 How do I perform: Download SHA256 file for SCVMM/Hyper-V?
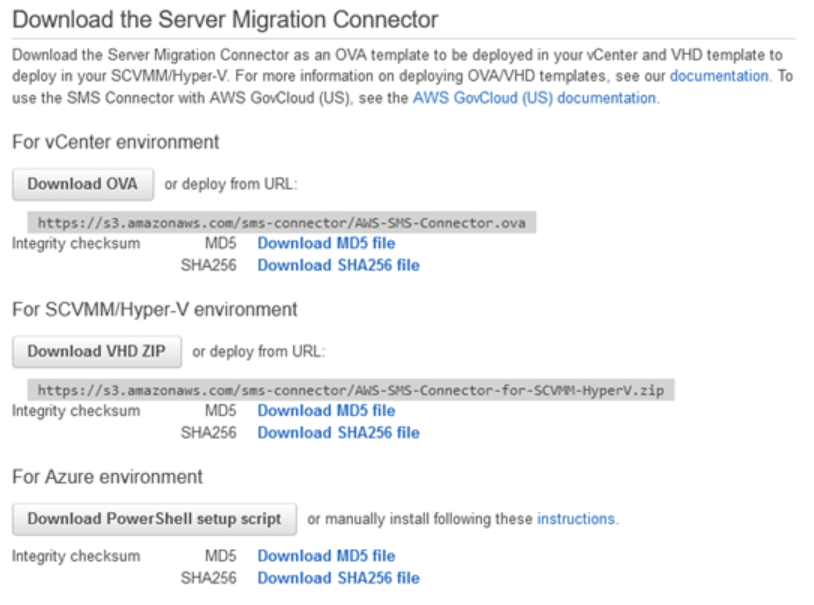(x=338, y=433)
